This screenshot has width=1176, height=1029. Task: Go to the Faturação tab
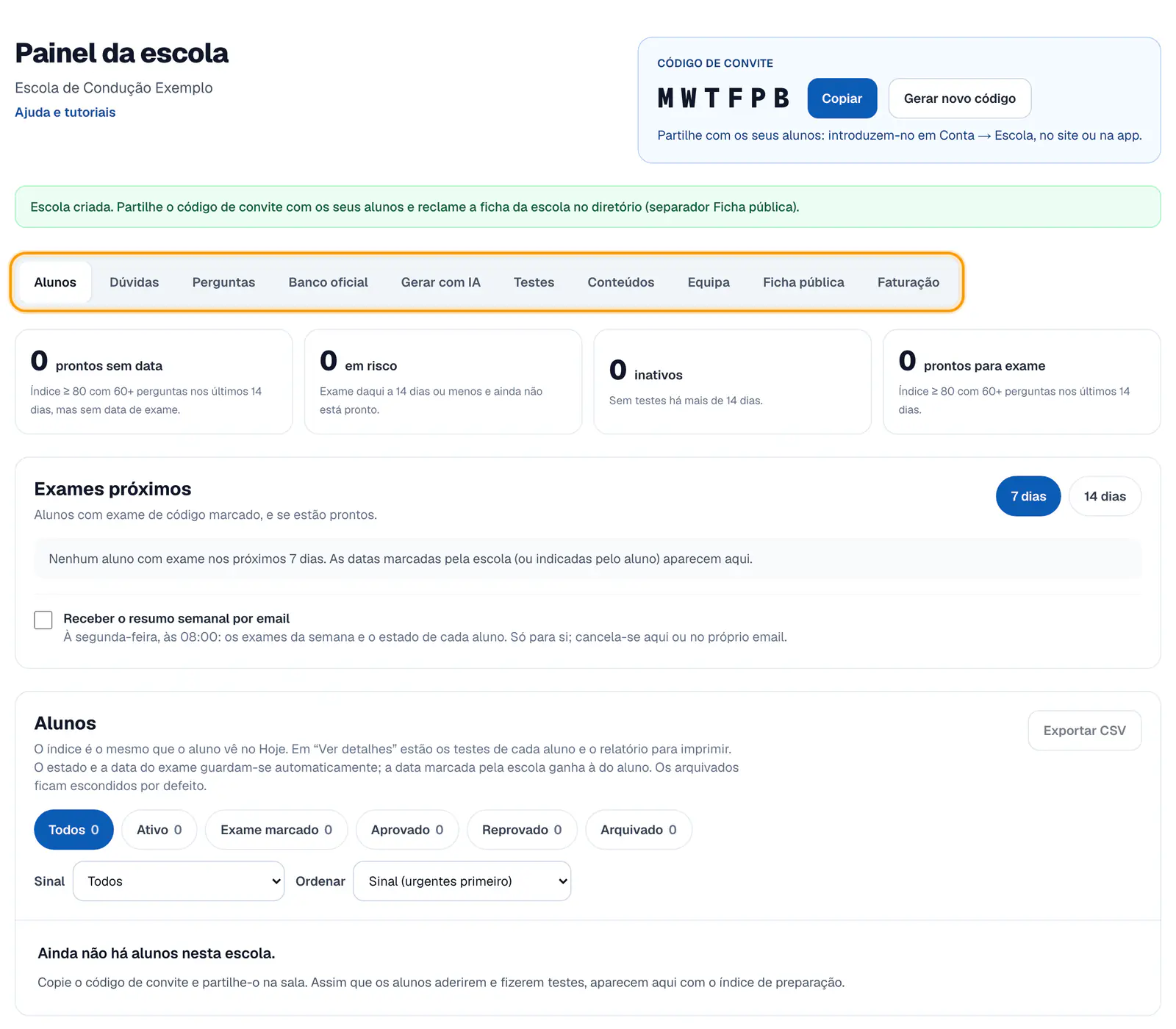coord(908,282)
